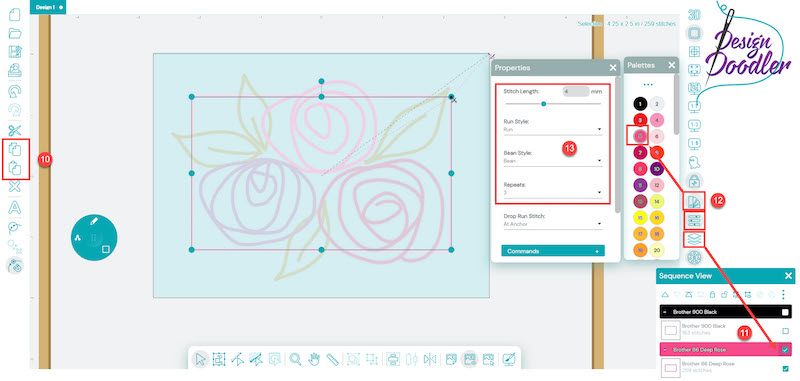Click the Undo arrow icon
800x381 pixels.
pyautogui.click(x=15, y=91)
